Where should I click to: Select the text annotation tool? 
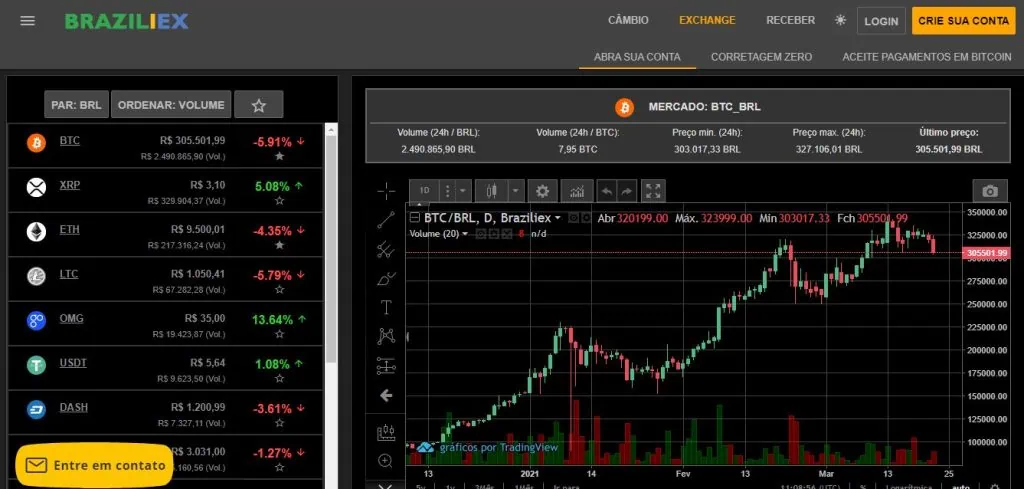point(386,307)
